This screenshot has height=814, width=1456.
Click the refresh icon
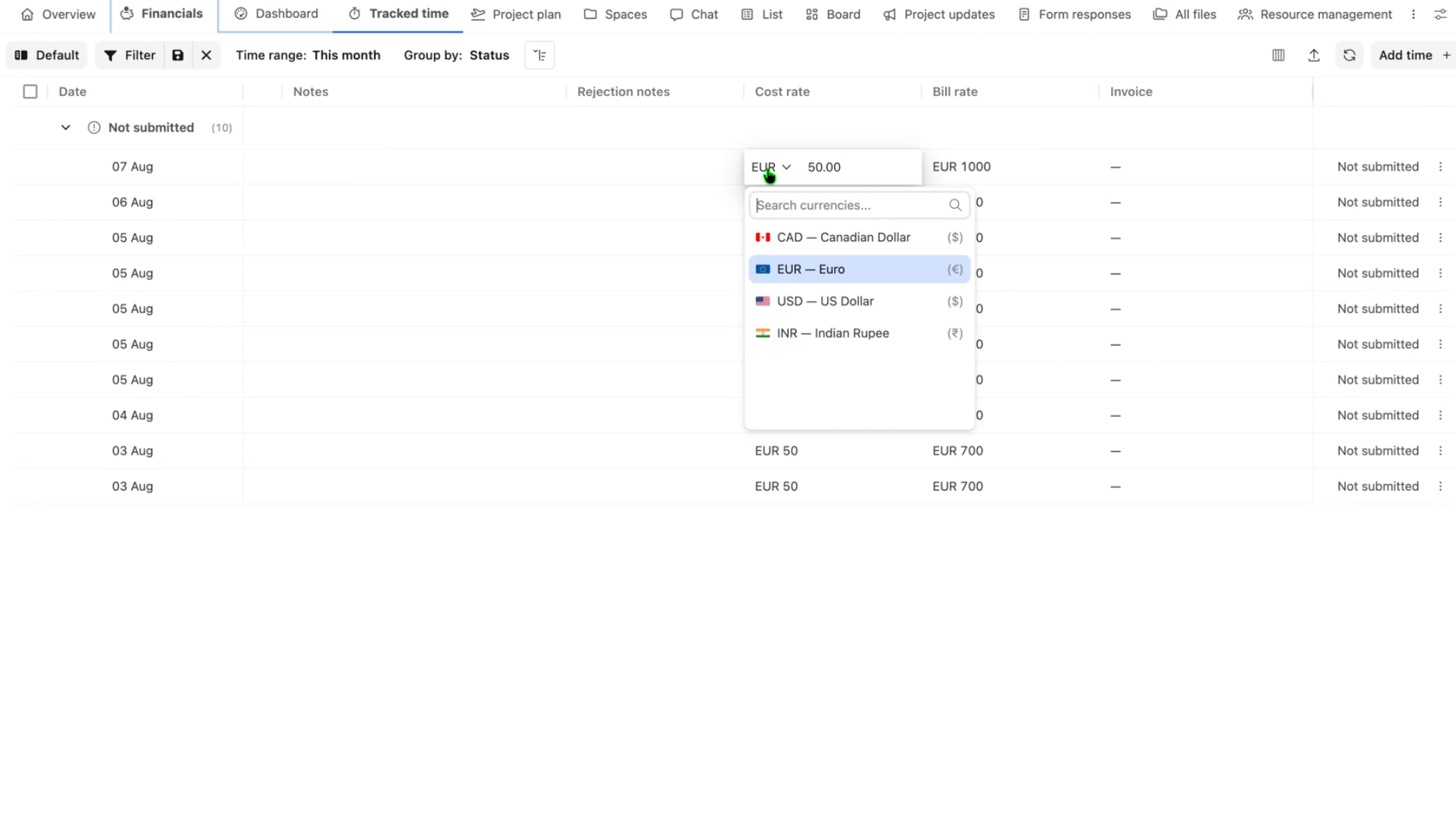(1349, 55)
